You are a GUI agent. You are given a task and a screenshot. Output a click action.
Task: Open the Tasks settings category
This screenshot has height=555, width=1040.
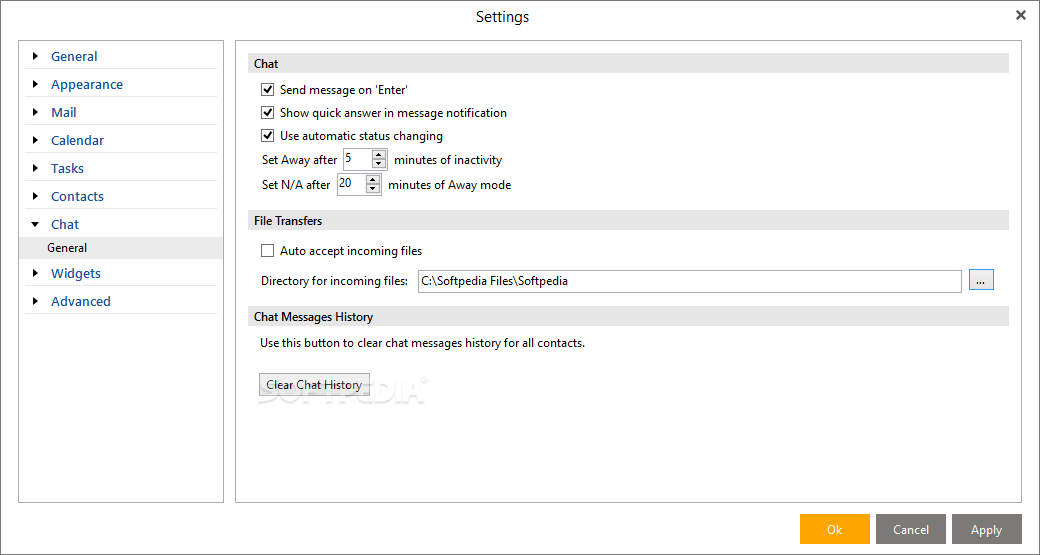(x=67, y=168)
